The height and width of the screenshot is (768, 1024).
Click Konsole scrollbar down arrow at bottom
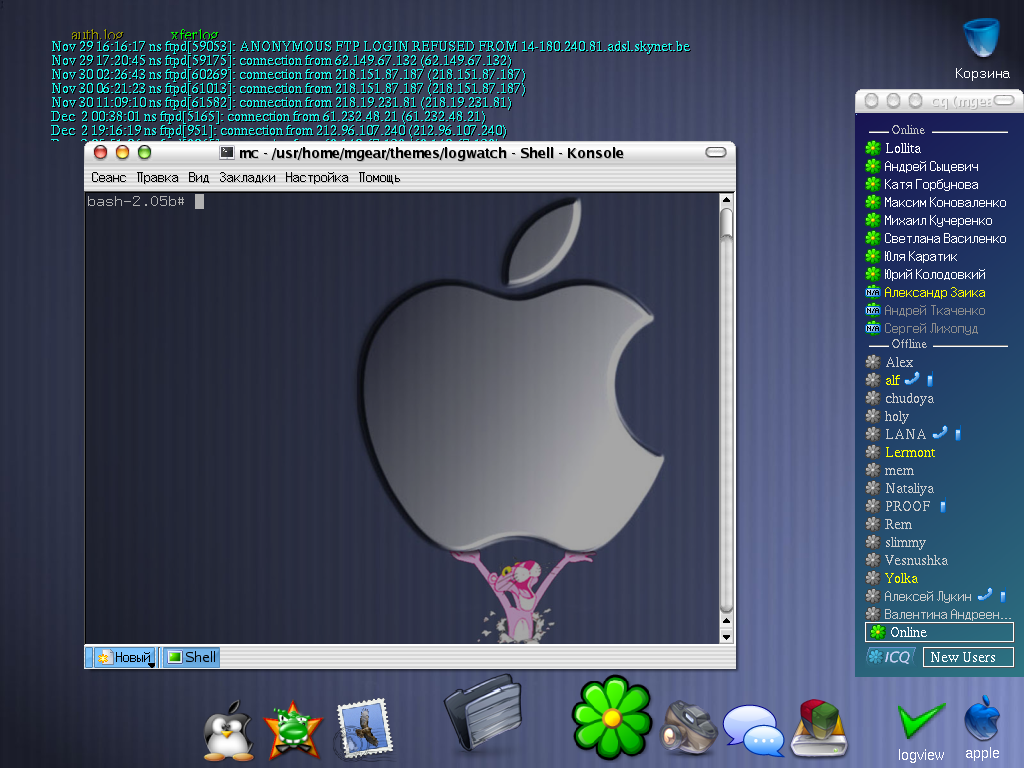tap(726, 637)
